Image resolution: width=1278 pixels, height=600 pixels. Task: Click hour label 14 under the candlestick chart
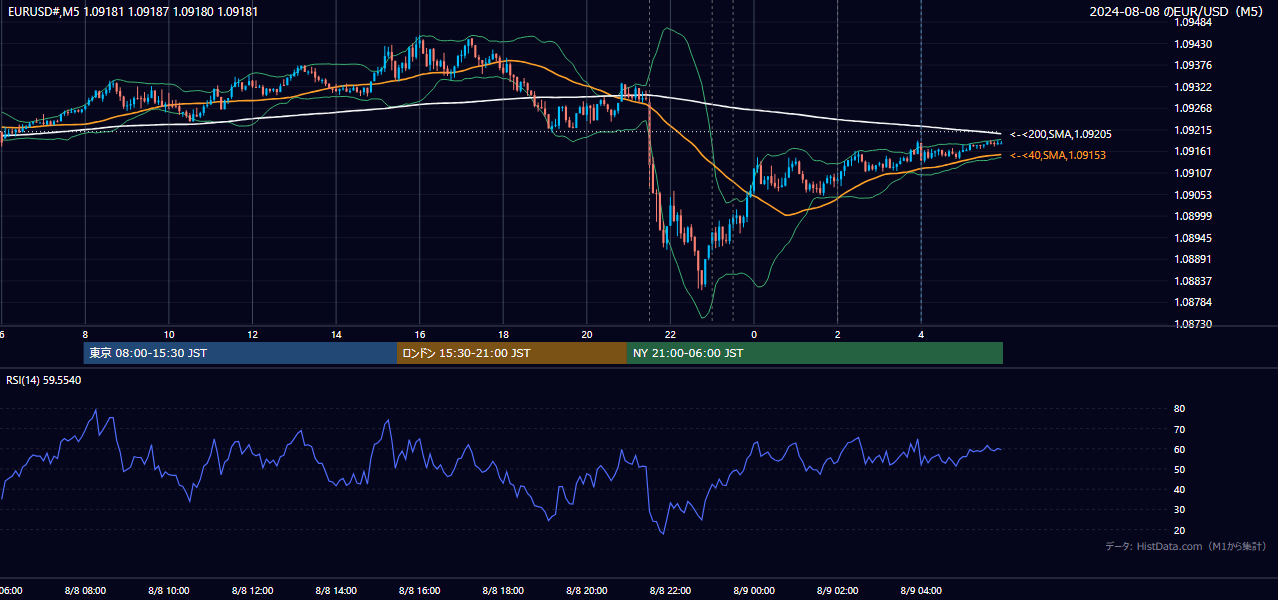point(336,334)
